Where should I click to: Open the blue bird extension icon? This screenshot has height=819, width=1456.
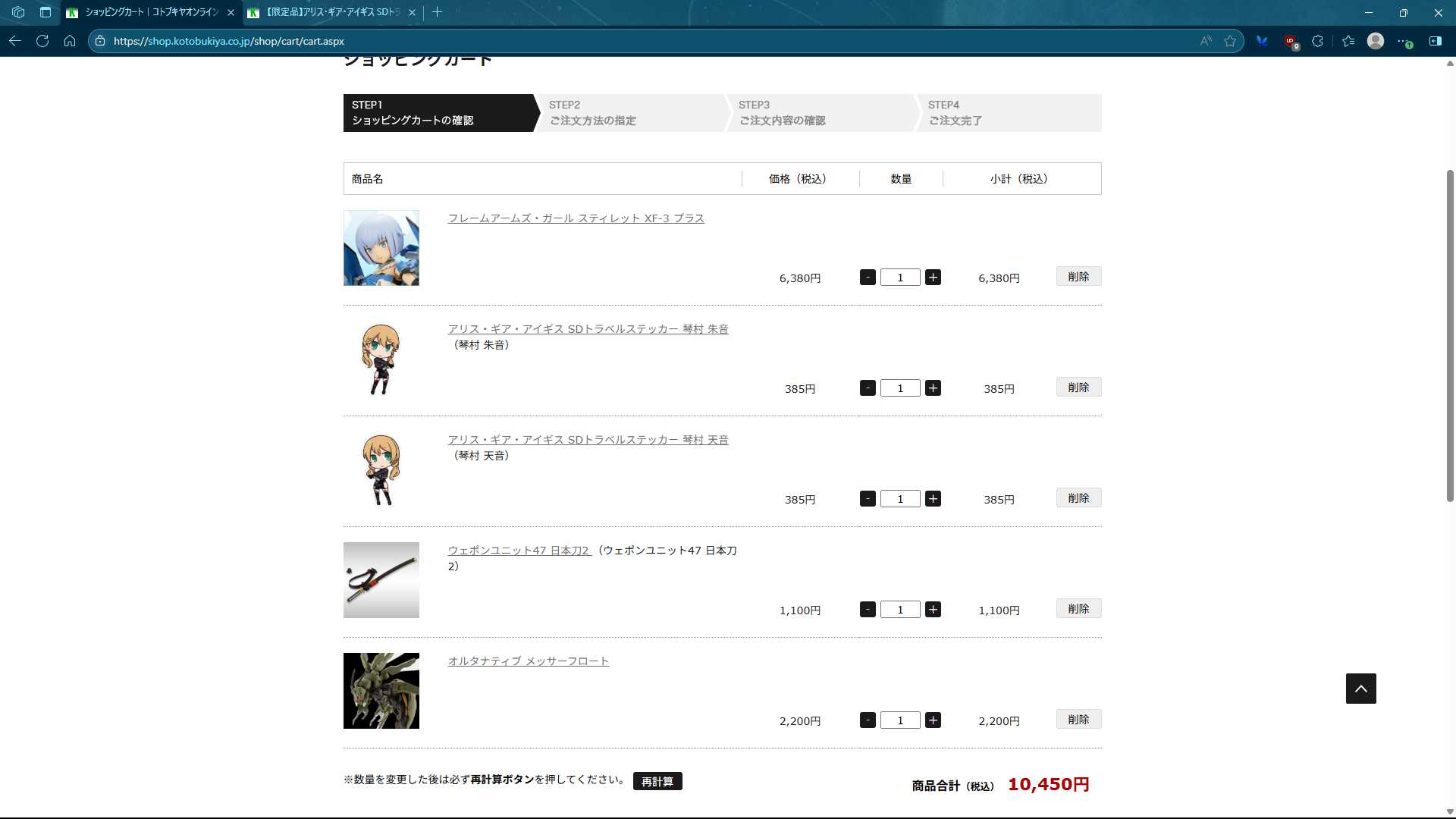(1262, 41)
